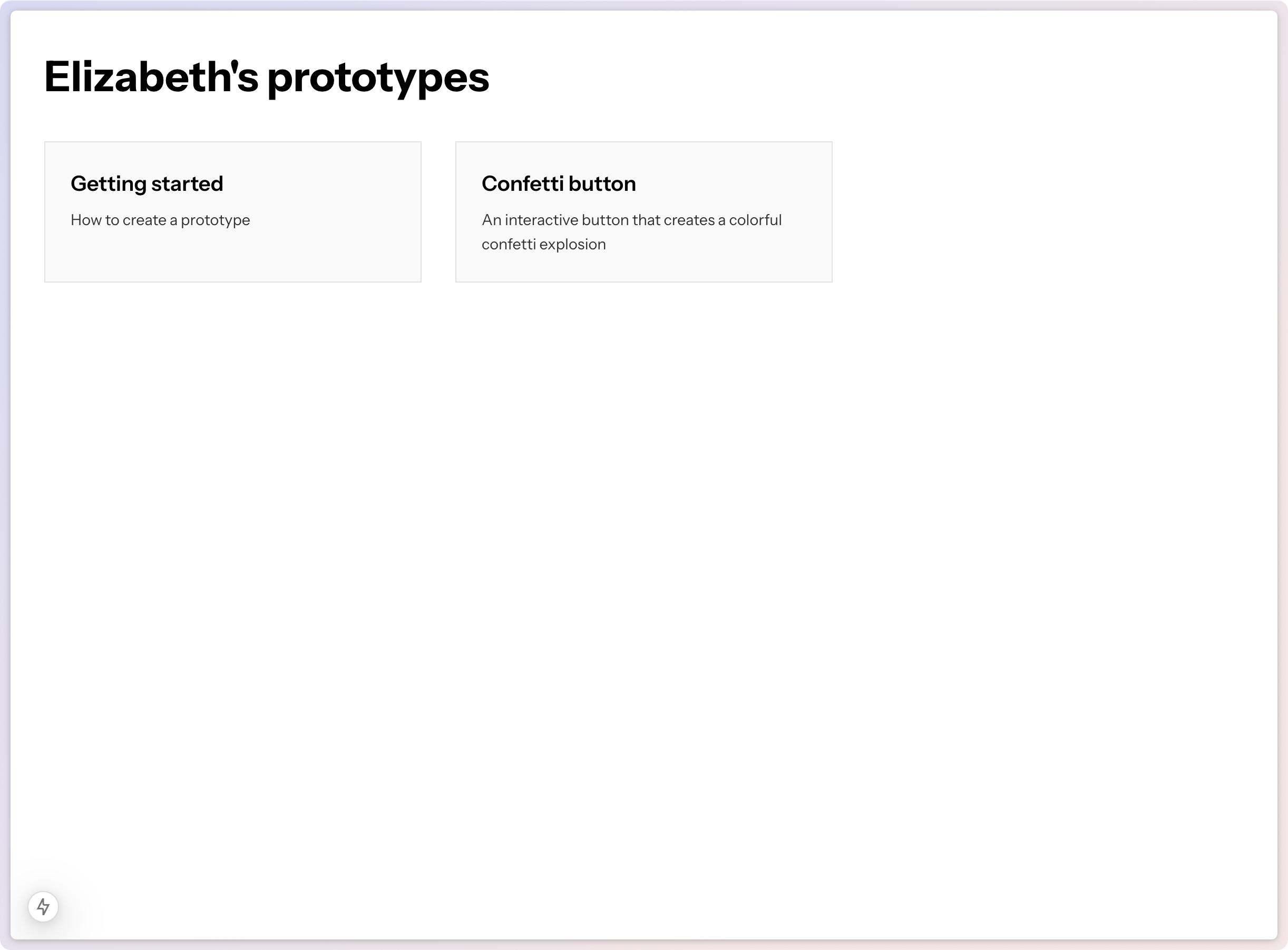Click the word "prototype" in first card description
The image size is (1288, 950).
click(x=216, y=221)
